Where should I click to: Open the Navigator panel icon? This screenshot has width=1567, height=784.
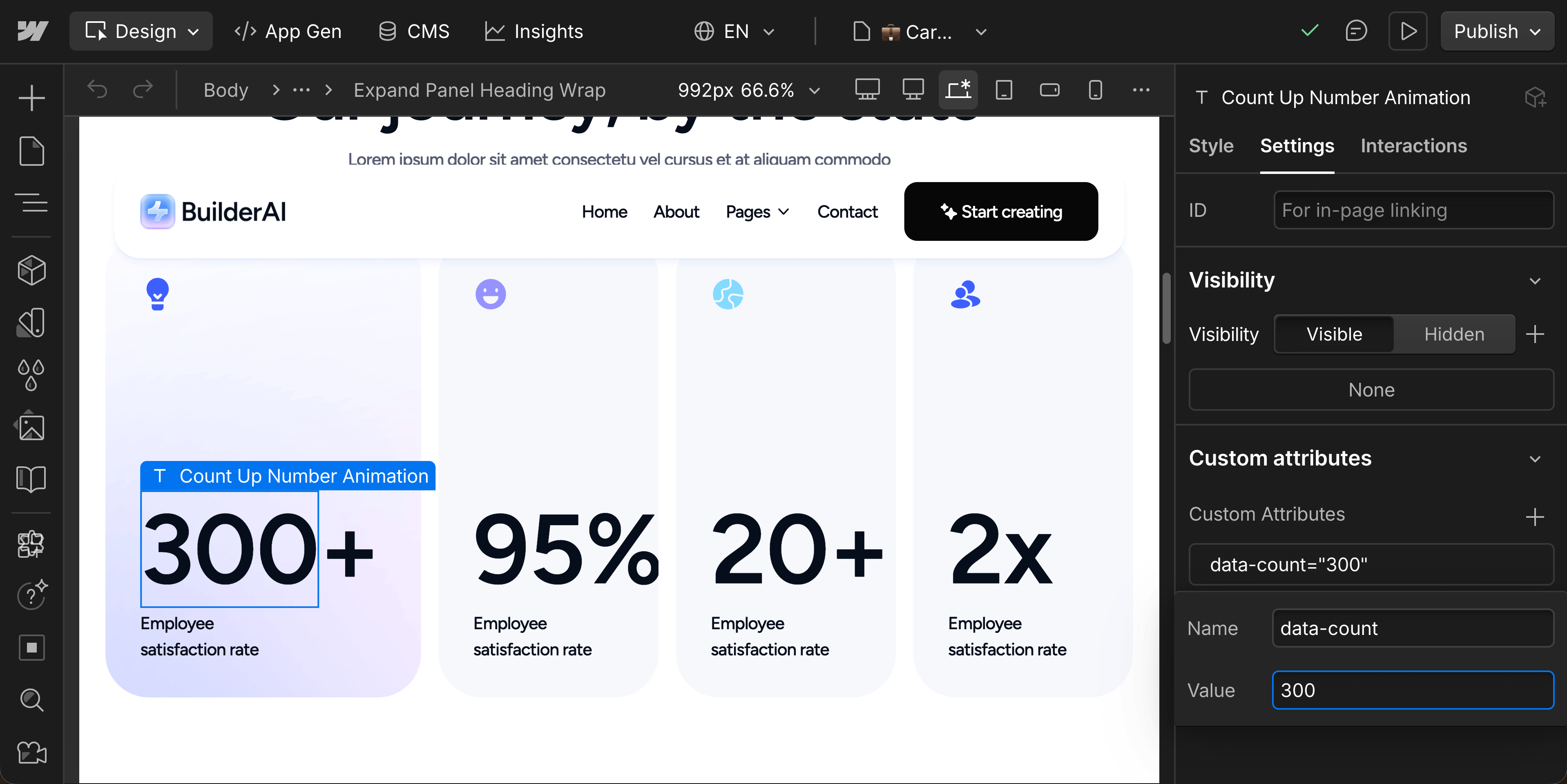coord(31,202)
